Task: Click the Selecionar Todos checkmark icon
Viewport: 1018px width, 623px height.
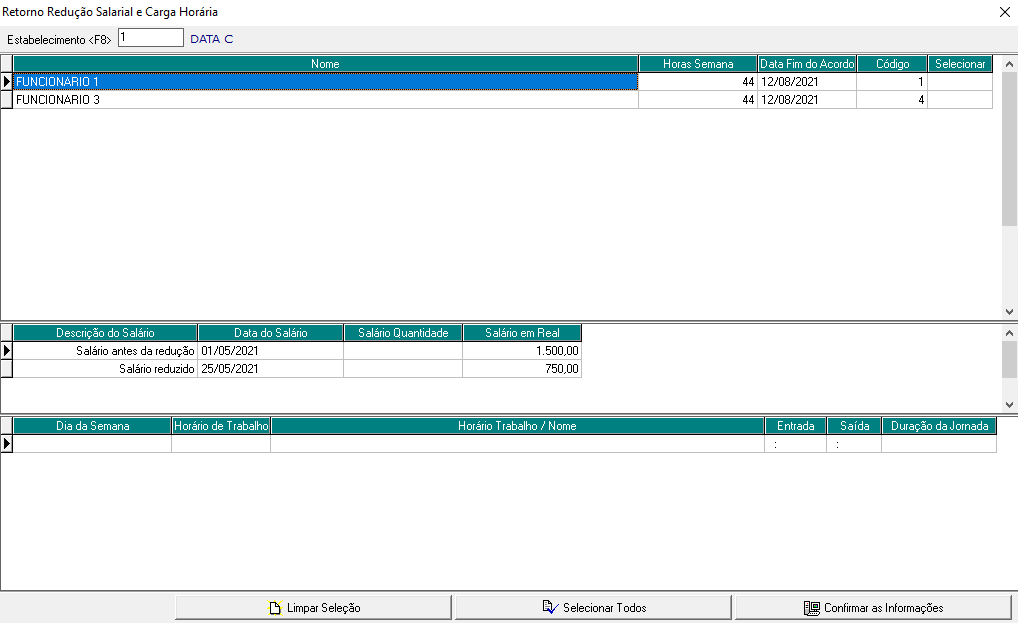Action: point(550,607)
